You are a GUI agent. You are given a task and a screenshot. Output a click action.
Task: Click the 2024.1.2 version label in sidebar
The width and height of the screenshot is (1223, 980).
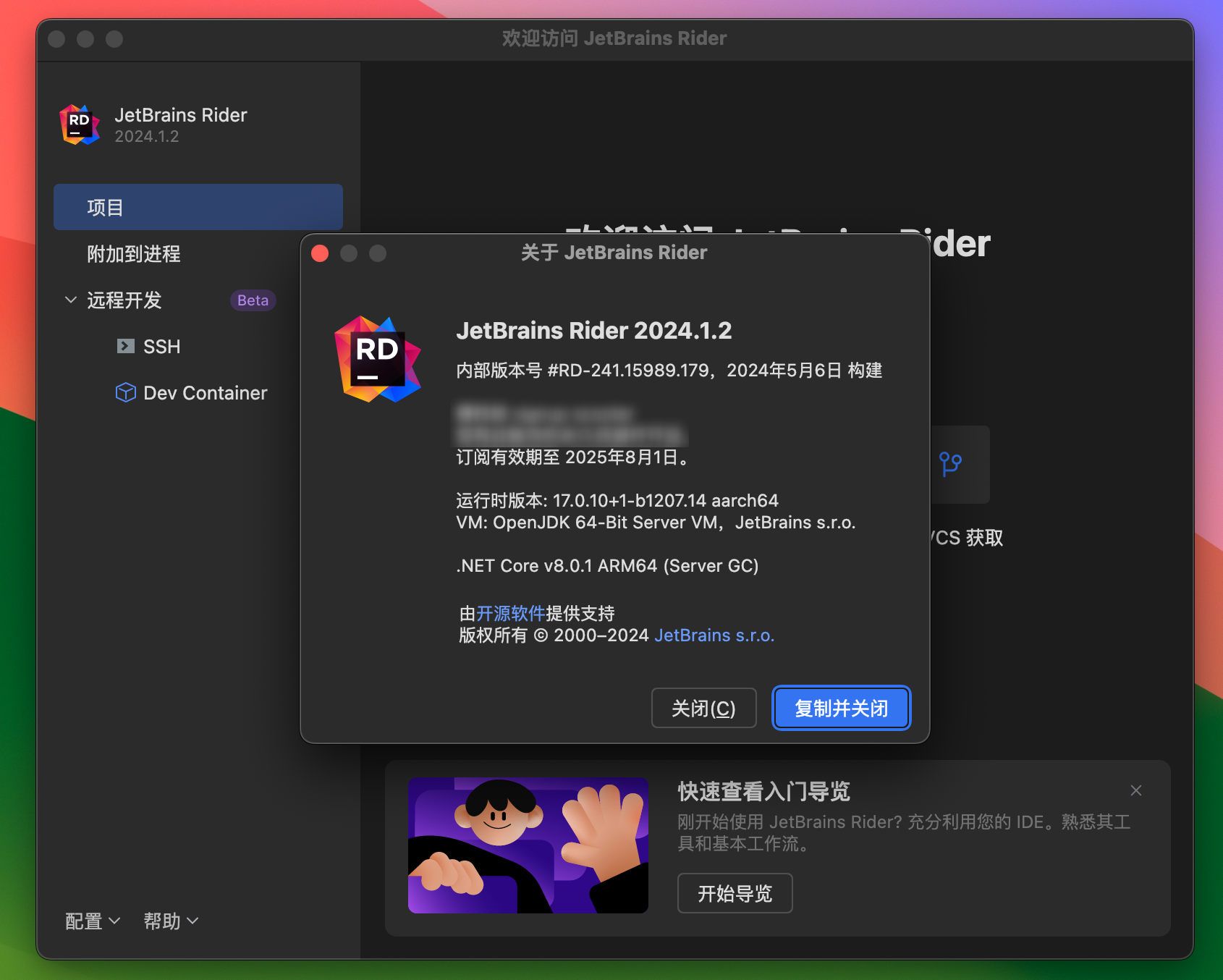point(146,137)
